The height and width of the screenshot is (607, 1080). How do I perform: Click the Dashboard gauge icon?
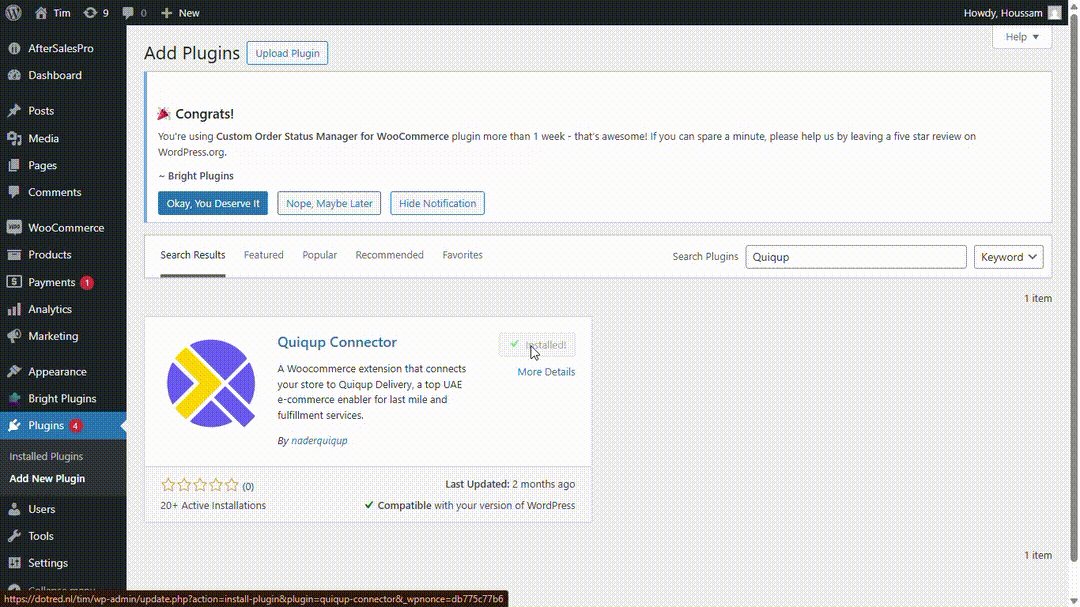14,75
